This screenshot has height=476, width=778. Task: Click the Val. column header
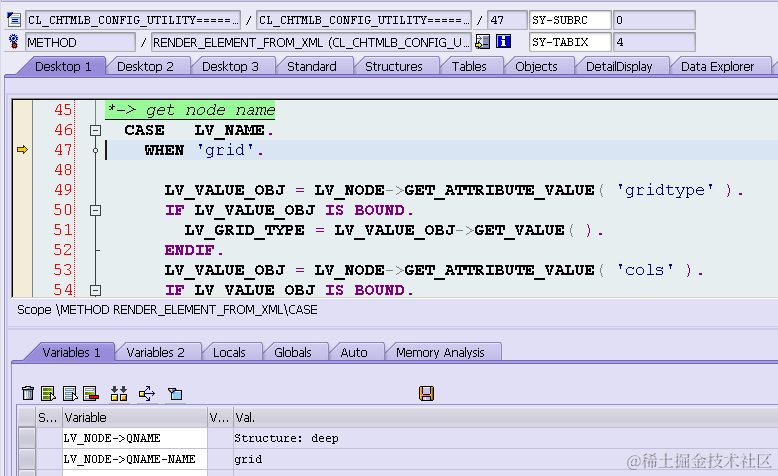(x=505, y=417)
